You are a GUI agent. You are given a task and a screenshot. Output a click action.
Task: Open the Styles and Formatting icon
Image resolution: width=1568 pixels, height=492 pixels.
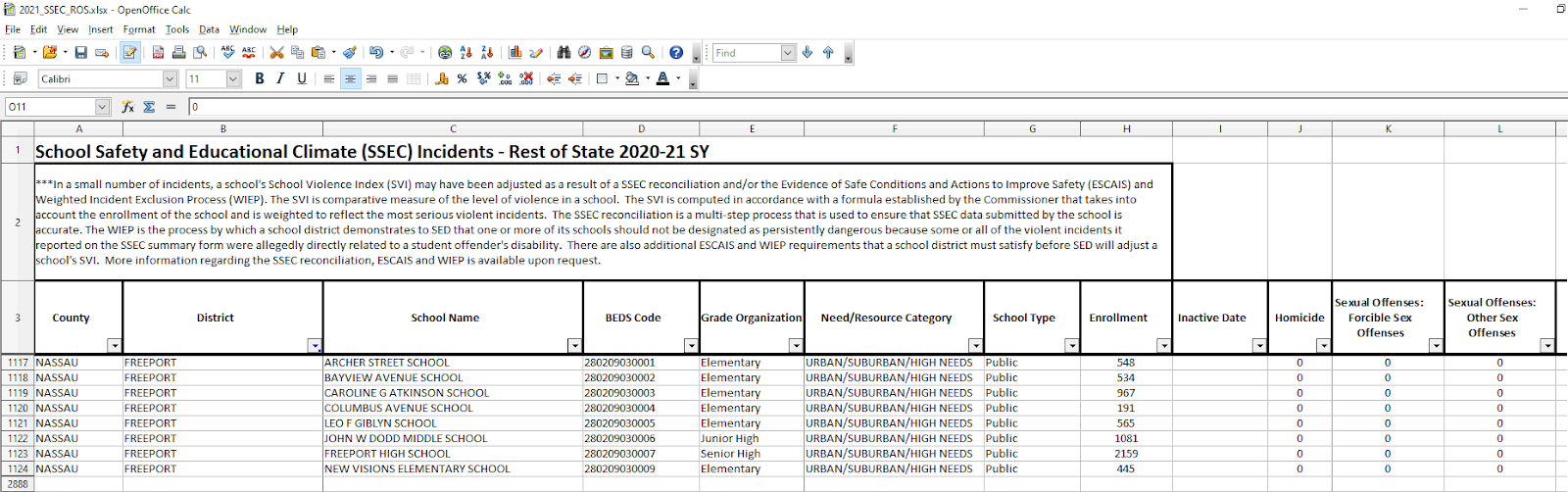click(20, 78)
